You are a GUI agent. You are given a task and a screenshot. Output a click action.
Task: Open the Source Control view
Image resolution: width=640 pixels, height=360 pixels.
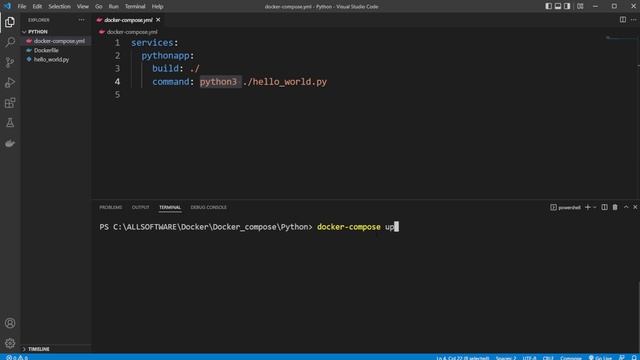[10, 62]
